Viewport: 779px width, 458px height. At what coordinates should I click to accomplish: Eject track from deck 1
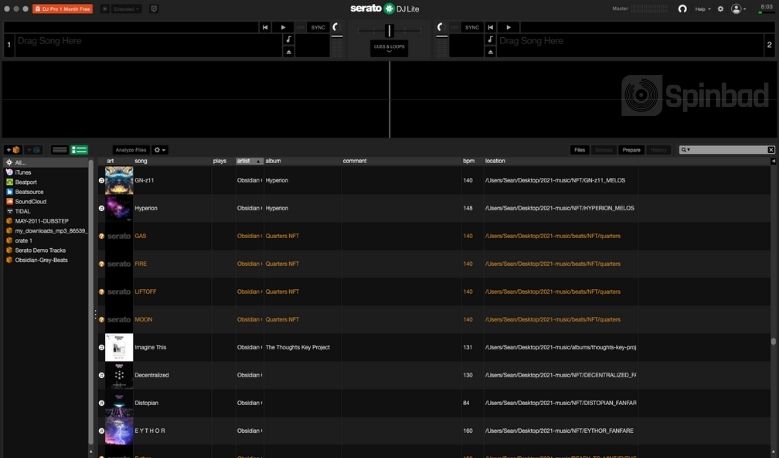(x=289, y=52)
